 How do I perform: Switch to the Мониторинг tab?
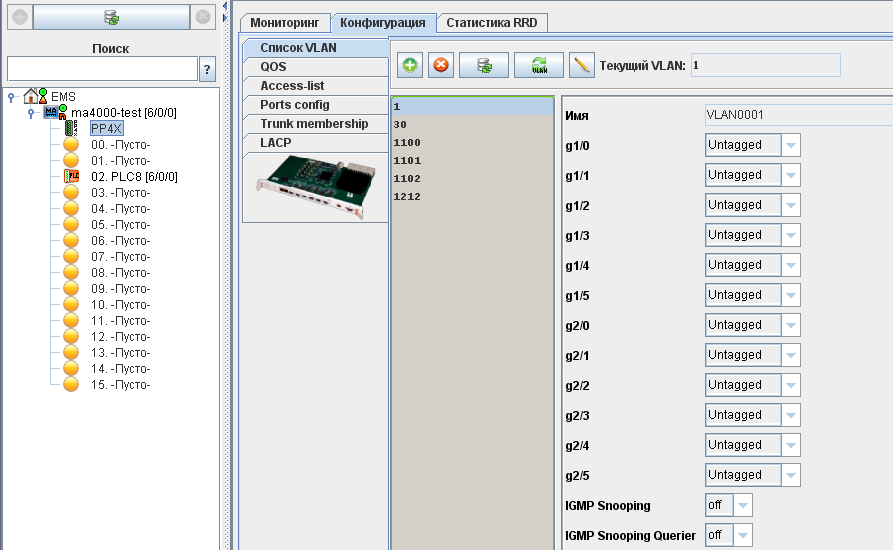(x=284, y=22)
